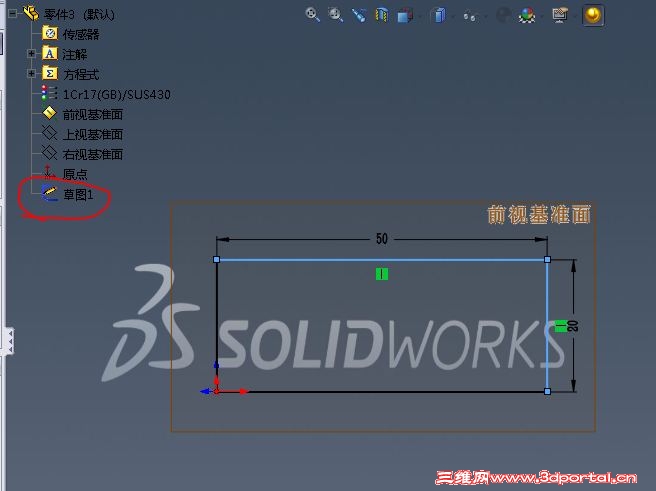Image resolution: width=656 pixels, height=491 pixels.
Task: Expand the 方程式 equations node
Action: [31, 74]
